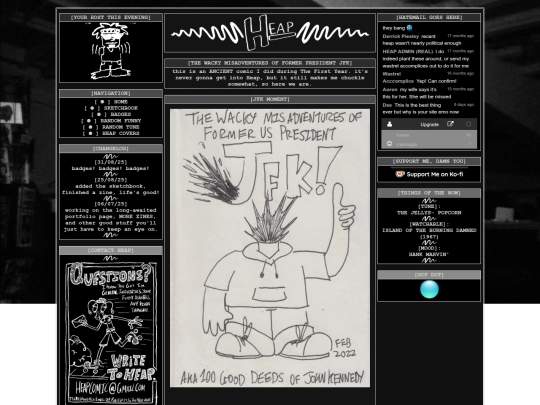
Task: Select the RANDOM FUNNY bullet marker
Action: pos(89,121)
